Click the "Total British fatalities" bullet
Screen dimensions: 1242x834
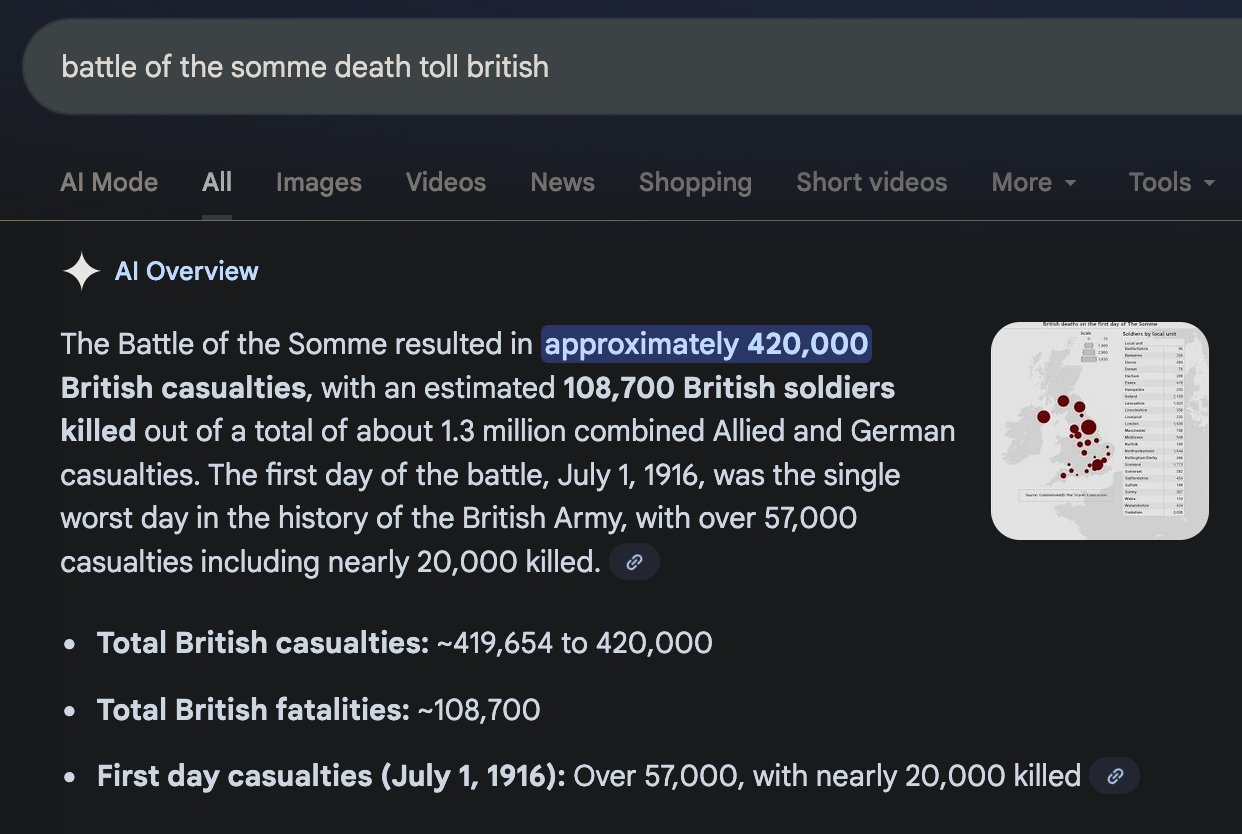click(253, 710)
